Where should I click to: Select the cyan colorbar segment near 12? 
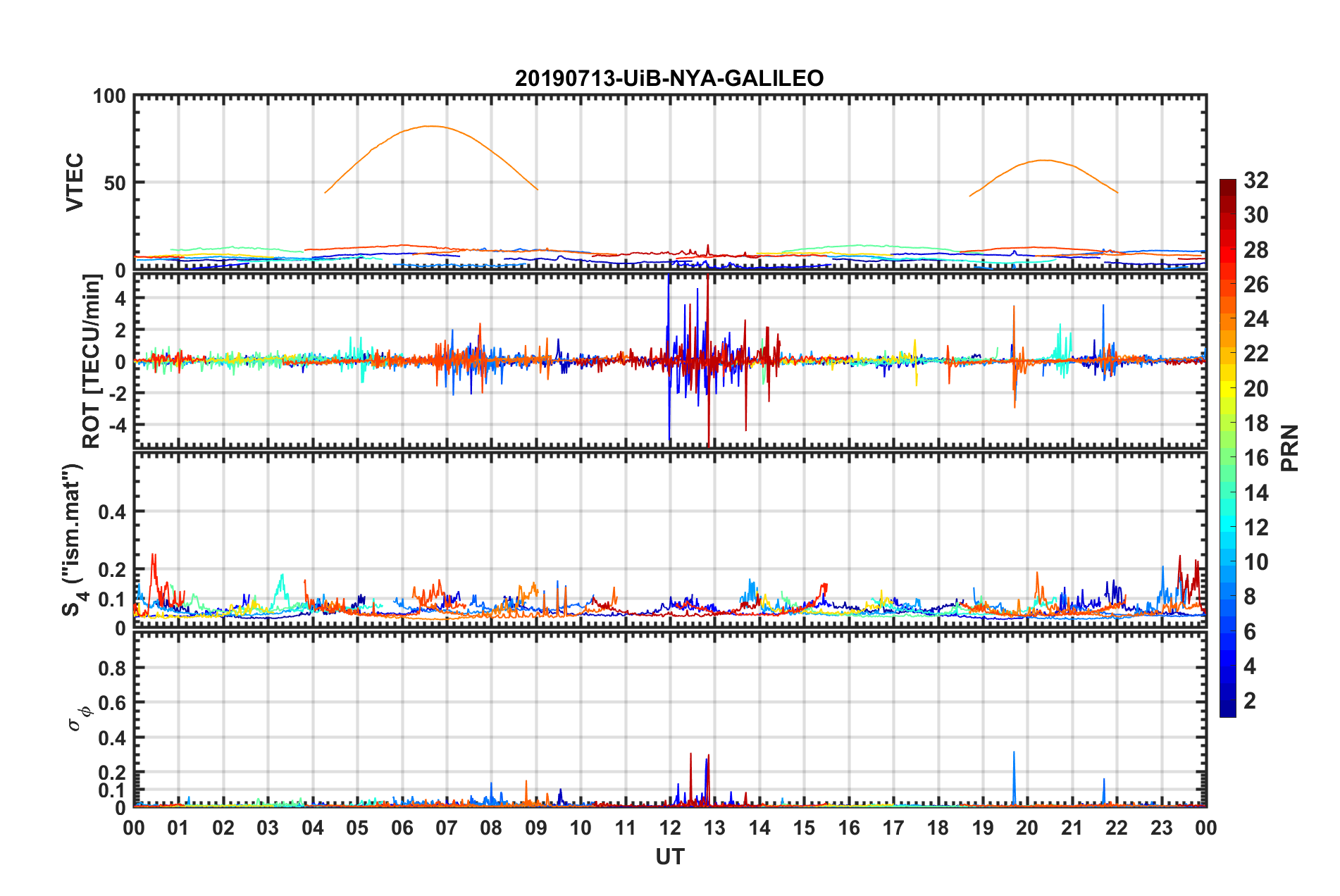pyautogui.click(x=1228, y=528)
